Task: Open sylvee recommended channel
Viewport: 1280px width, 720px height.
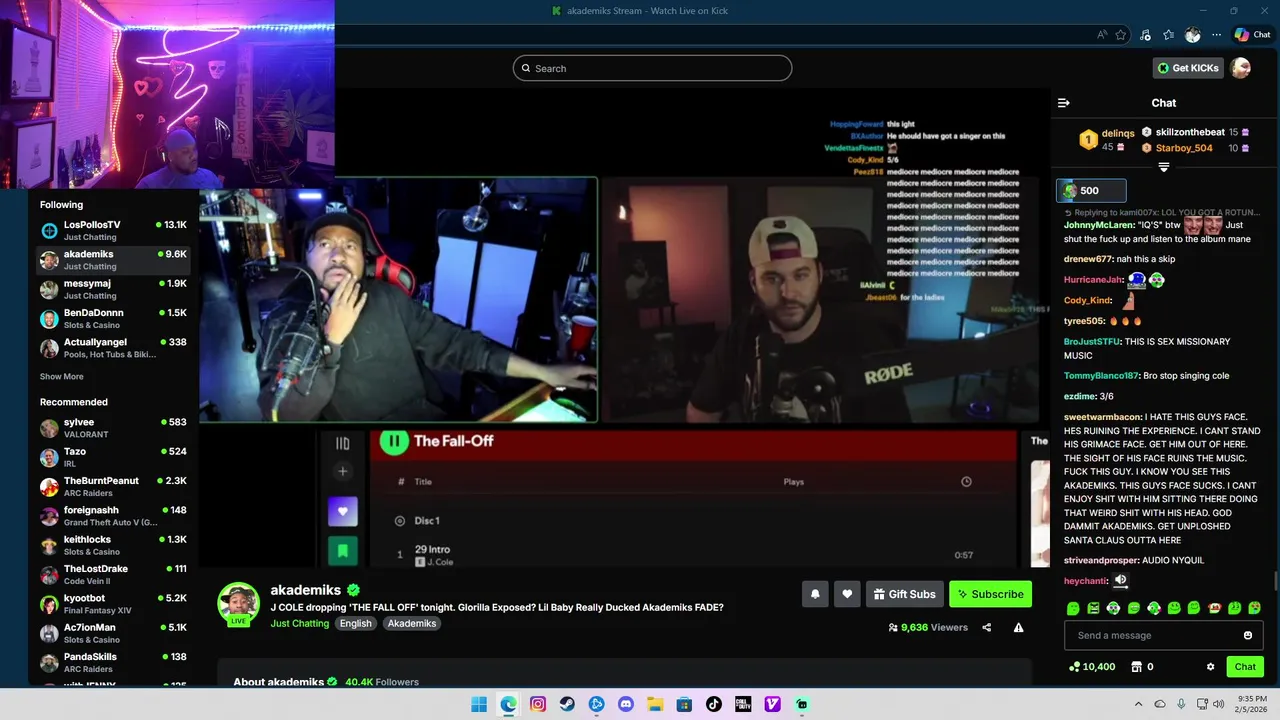Action: (112, 428)
